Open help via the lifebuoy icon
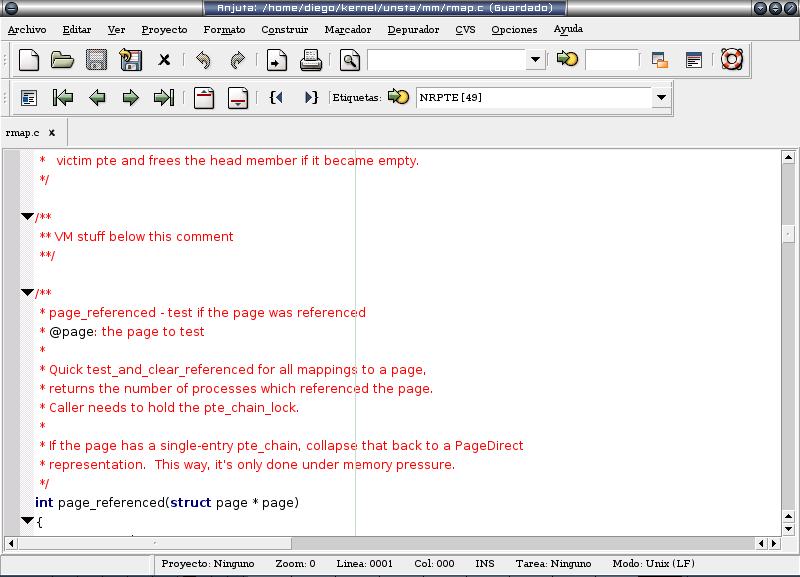800x577 pixels. click(x=732, y=60)
